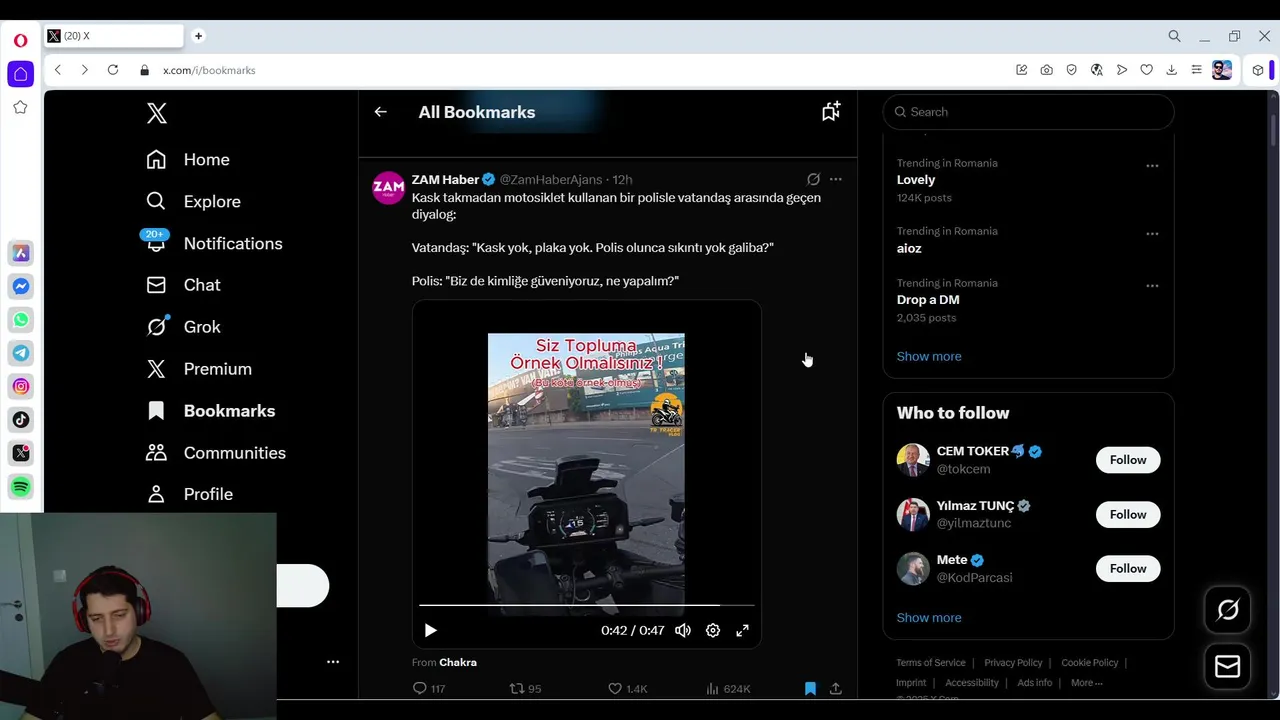The height and width of the screenshot is (720, 1280).
Task: Seek on the video progress bar
Action: tap(587, 605)
